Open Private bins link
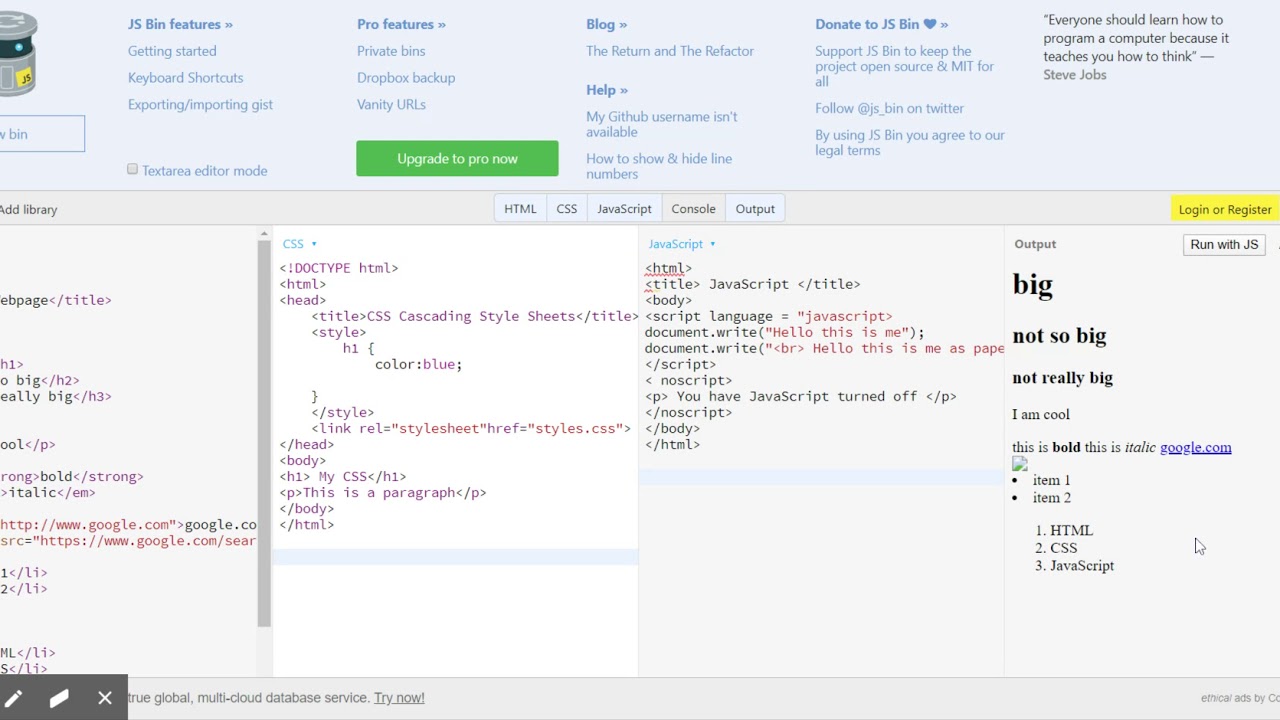 tap(391, 51)
